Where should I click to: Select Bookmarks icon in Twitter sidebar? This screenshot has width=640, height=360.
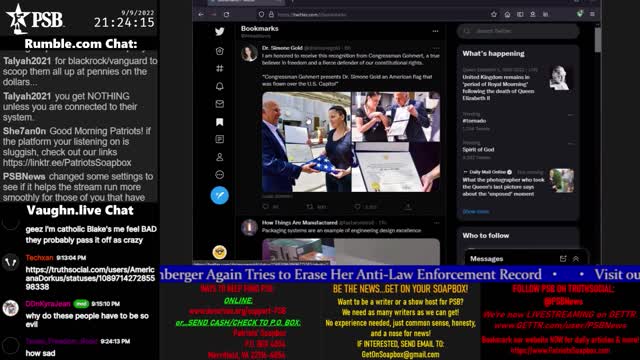tap(220, 122)
